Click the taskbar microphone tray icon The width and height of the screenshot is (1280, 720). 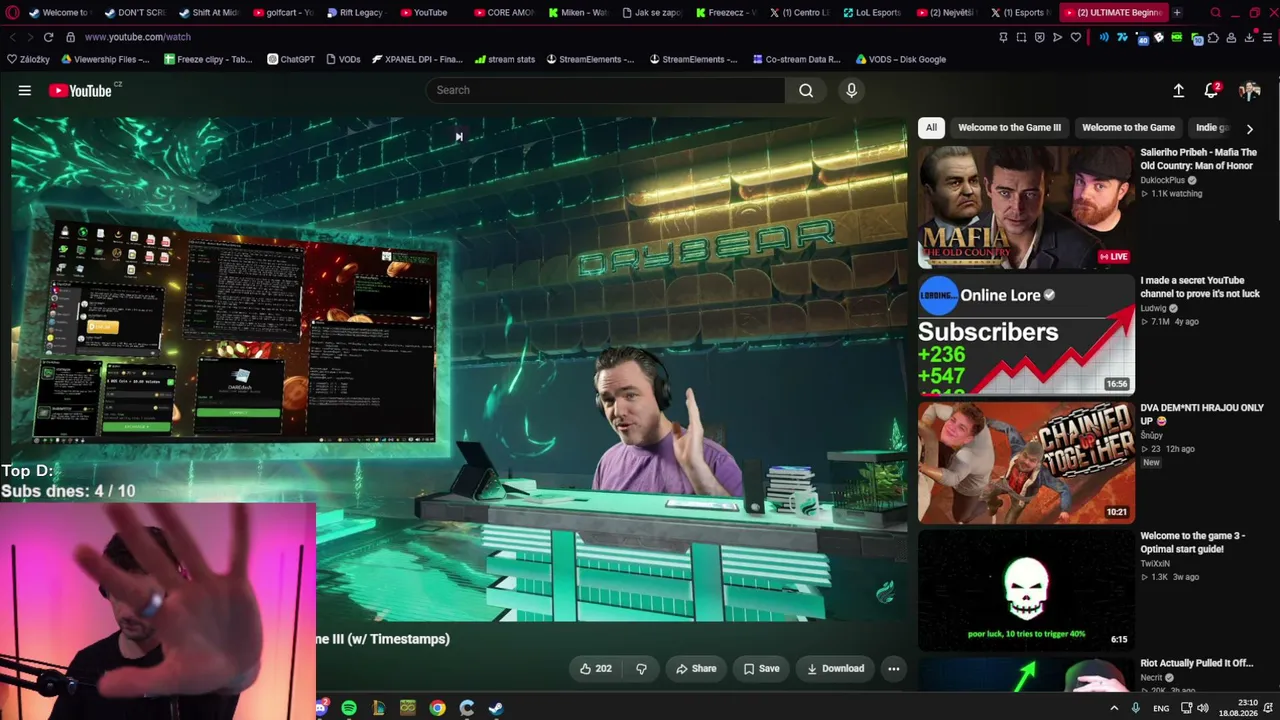[x=1135, y=708]
